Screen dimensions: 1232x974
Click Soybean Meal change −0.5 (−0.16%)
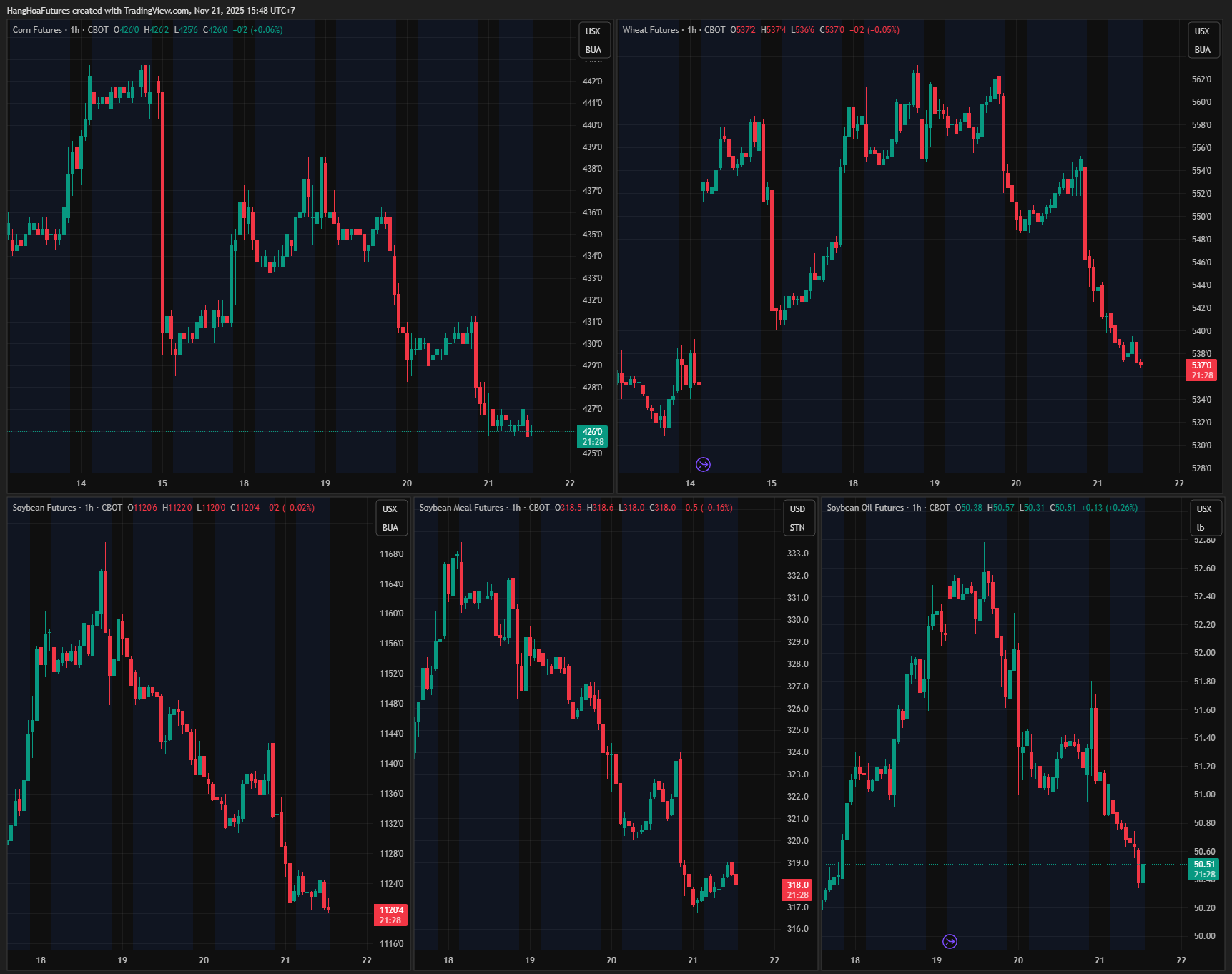click(706, 508)
